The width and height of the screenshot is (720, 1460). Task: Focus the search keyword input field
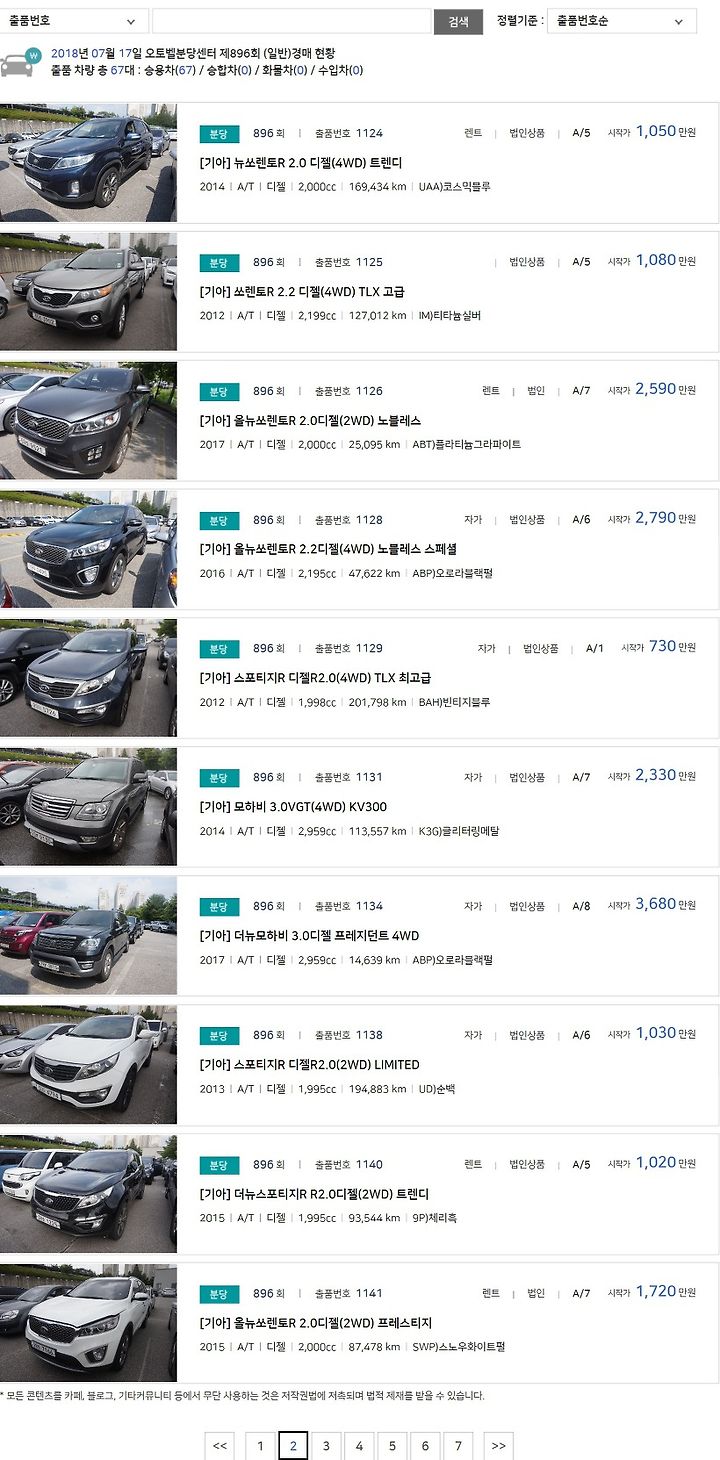pos(291,21)
